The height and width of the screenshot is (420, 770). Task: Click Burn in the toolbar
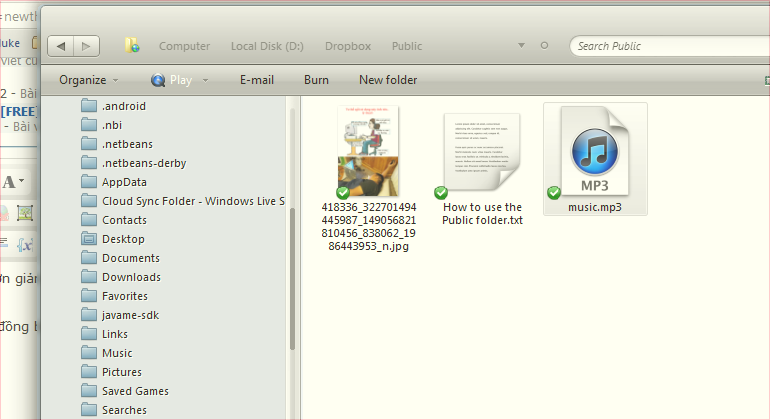[316, 80]
